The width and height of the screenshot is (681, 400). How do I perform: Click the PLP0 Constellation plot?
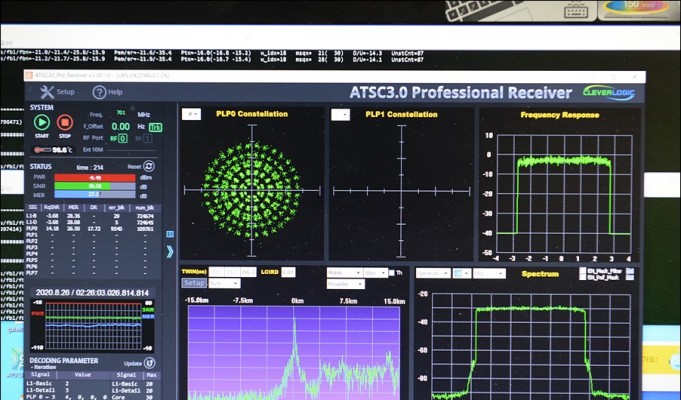coord(252,190)
